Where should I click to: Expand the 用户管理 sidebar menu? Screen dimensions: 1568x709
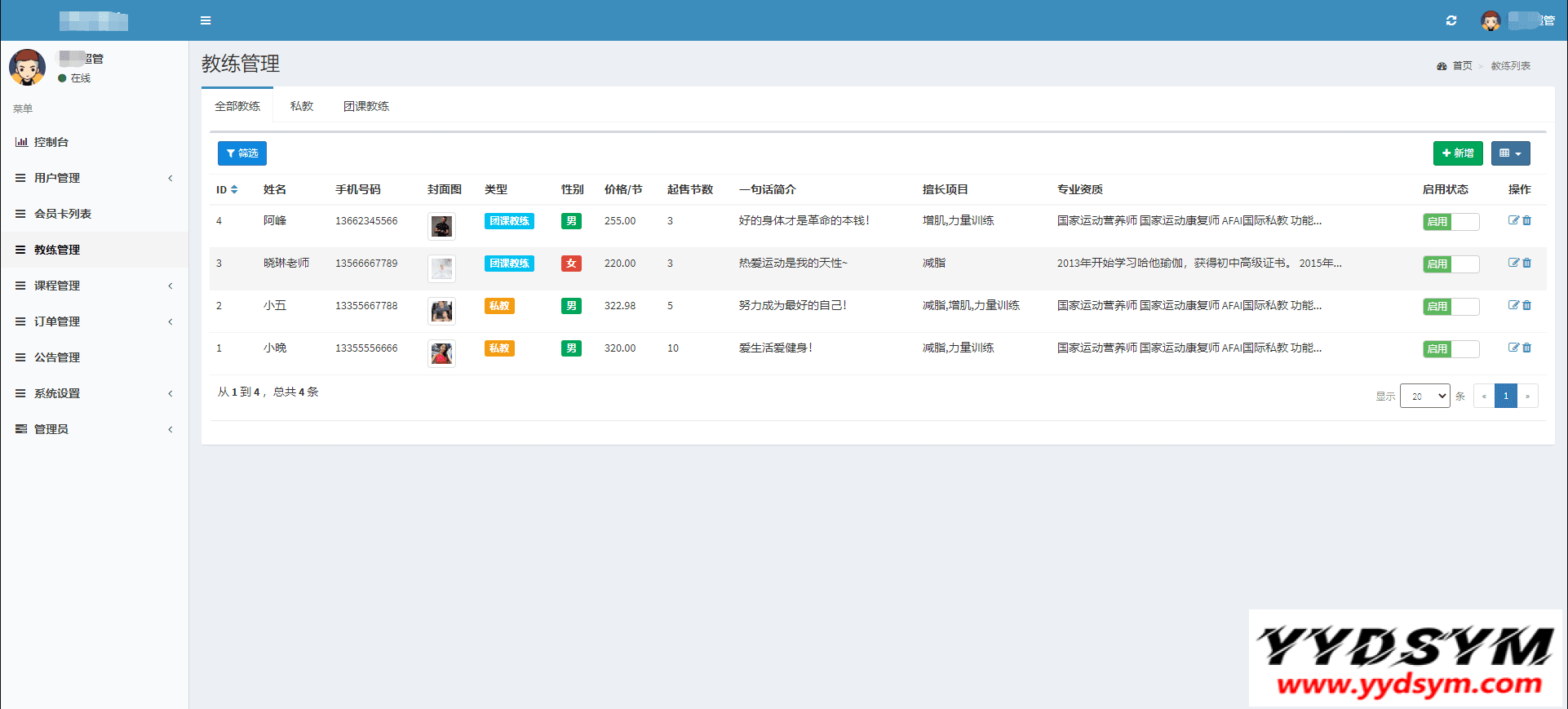coord(94,178)
